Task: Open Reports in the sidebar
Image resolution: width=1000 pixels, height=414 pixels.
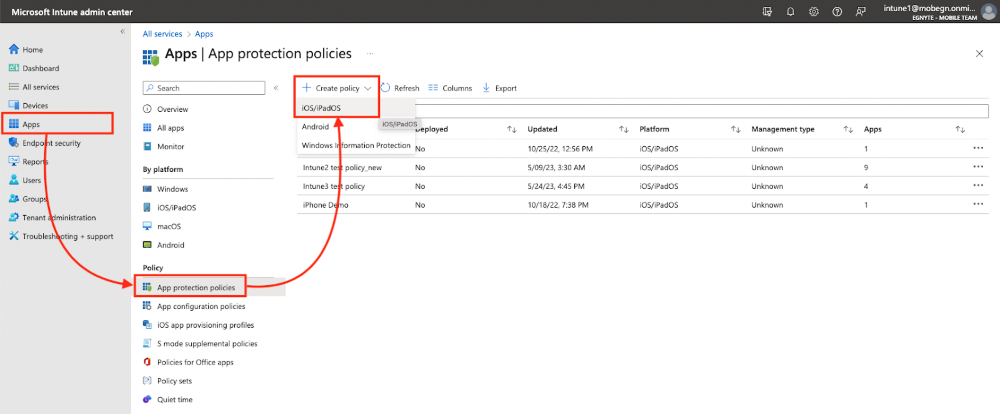Action: click(x=35, y=161)
